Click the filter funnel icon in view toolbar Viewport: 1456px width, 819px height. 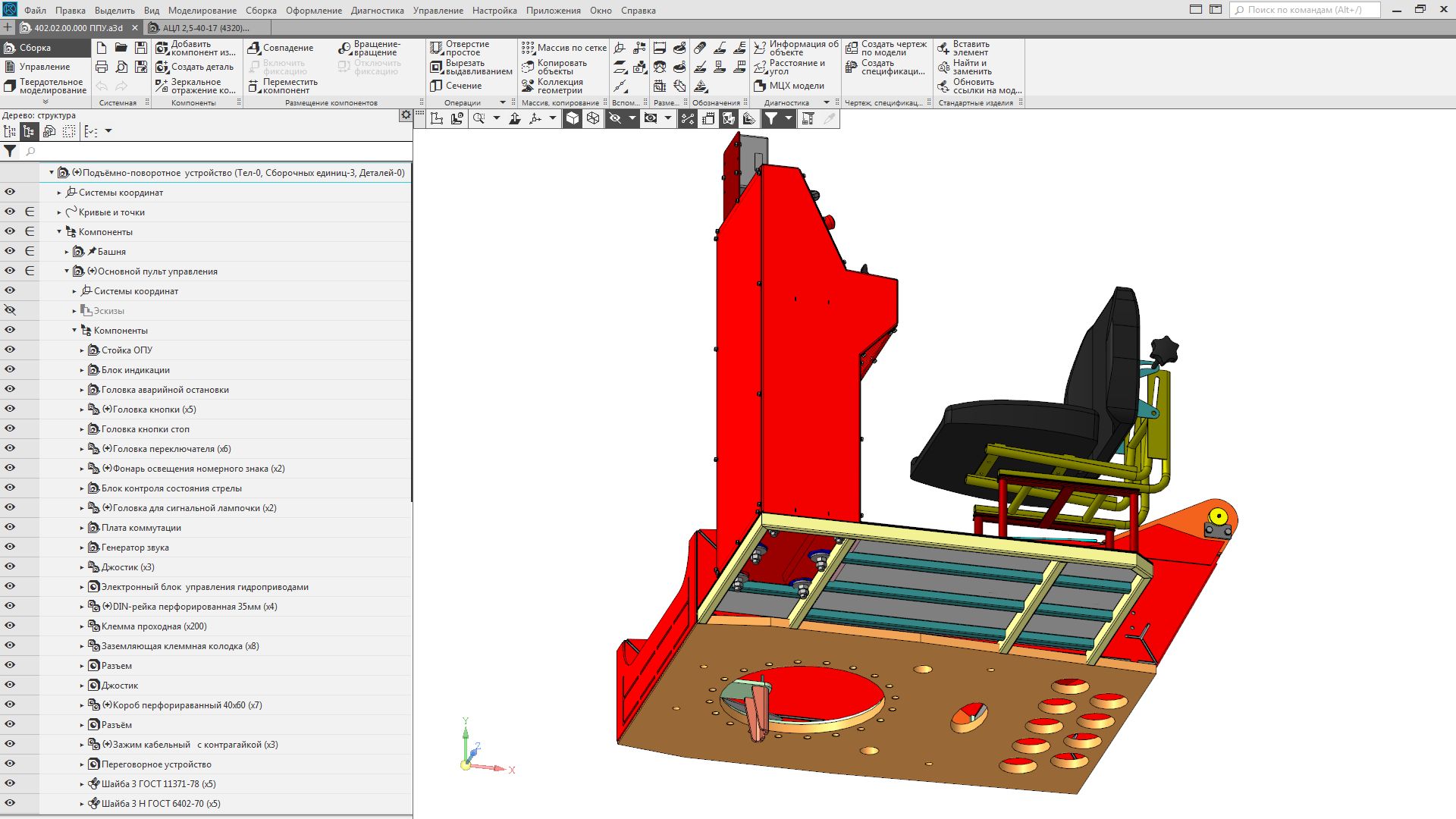[x=770, y=118]
